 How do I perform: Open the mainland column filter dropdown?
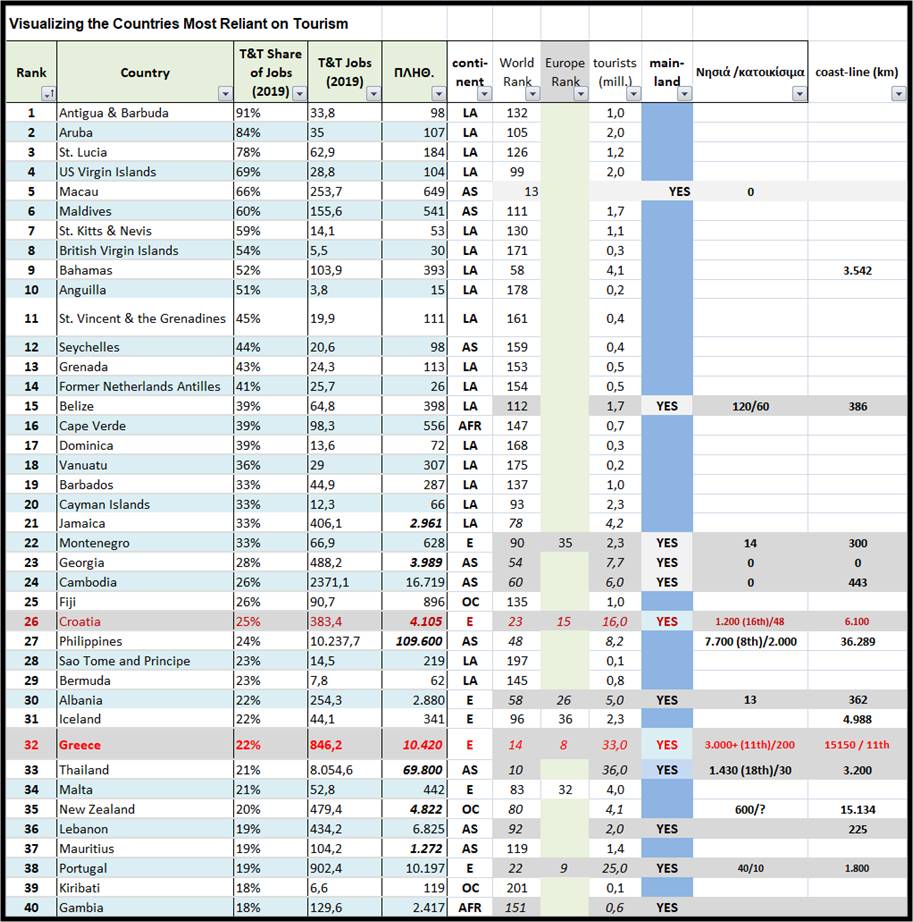684,93
